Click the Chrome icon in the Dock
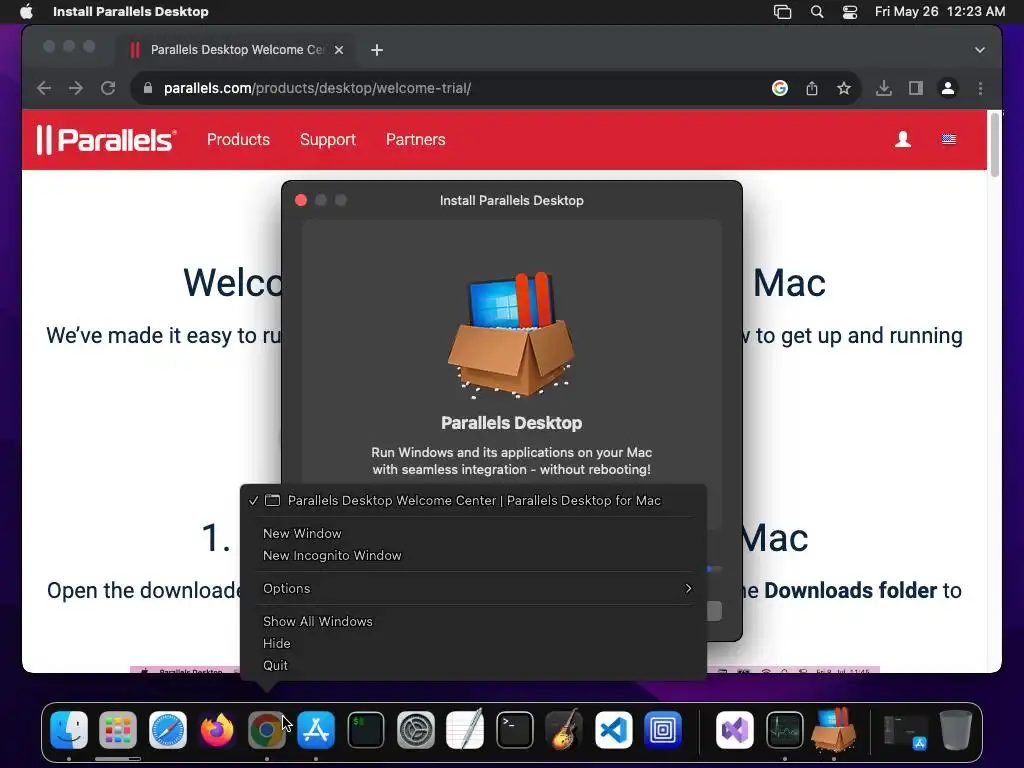 pos(266,729)
